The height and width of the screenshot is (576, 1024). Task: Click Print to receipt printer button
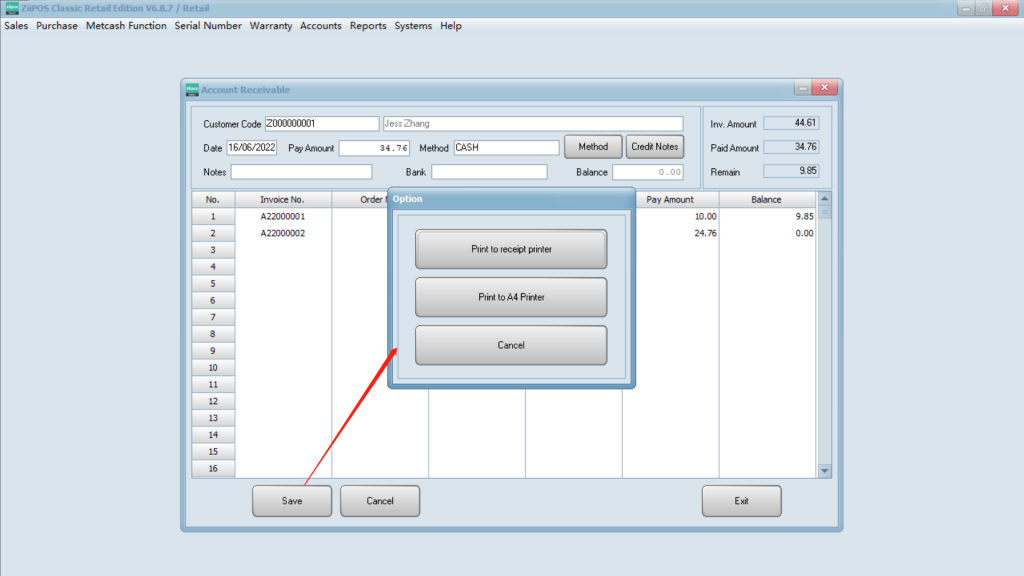click(510, 249)
